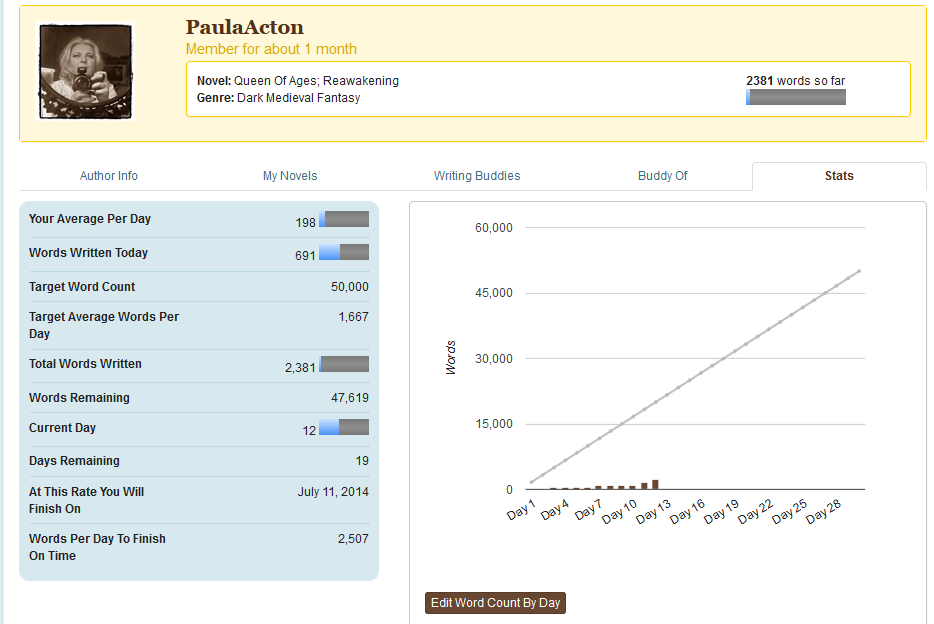Select the Buddy Of tab
Screen dimensions: 934x624
tap(663, 176)
